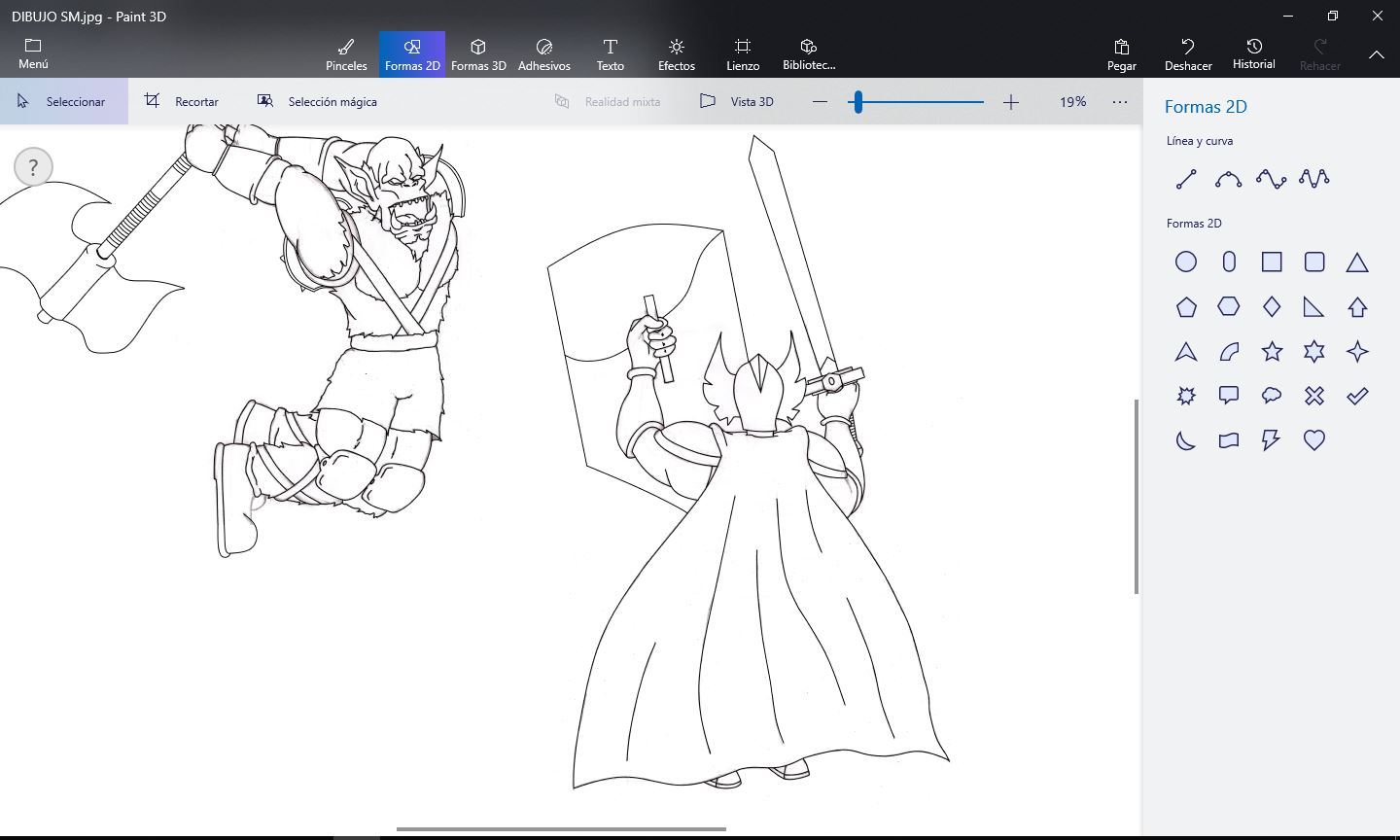Click the zoom slider handle
The width and height of the screenshot is (1400, 840).
[x=857, y=101]
